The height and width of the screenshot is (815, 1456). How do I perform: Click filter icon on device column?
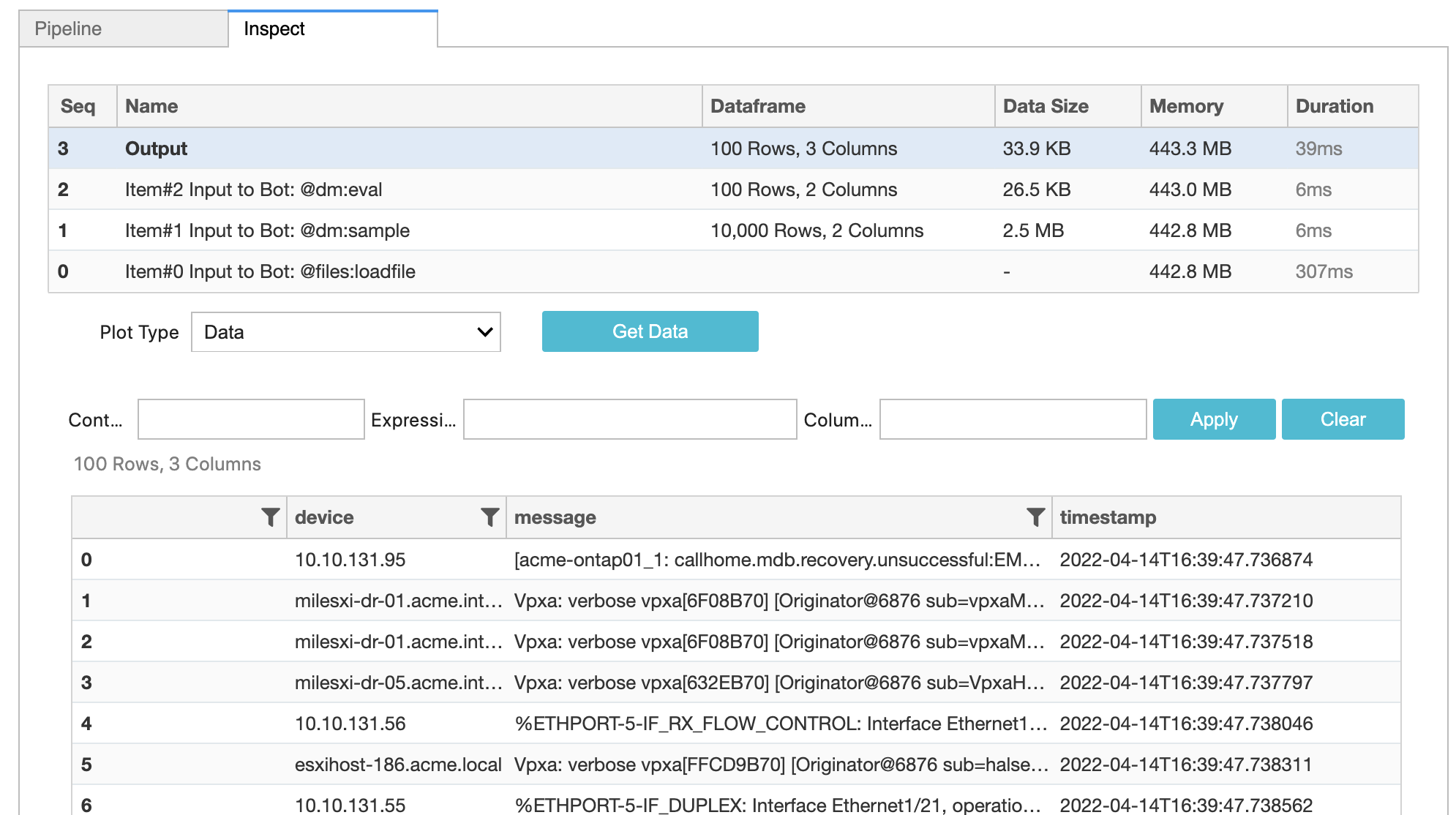click(x=489, y=517)
